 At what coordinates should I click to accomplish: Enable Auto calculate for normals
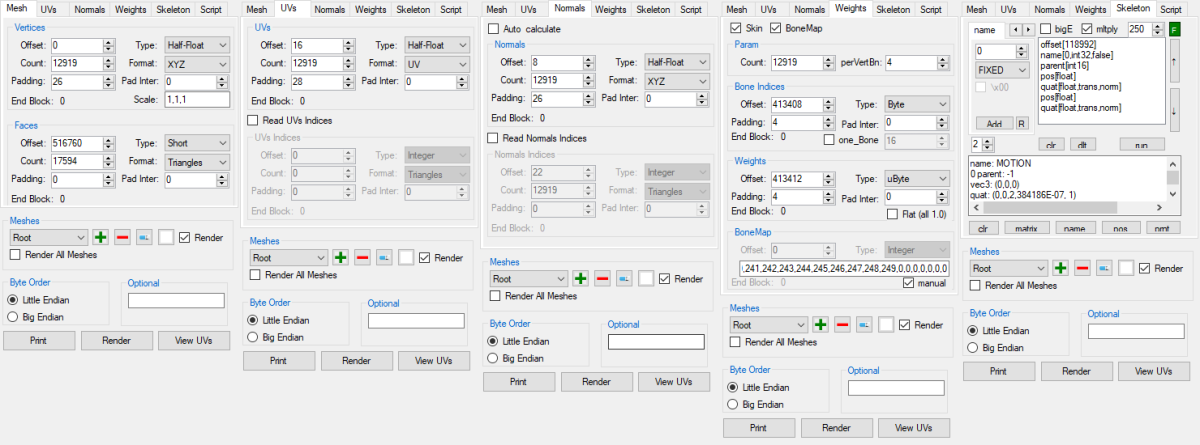[x=524, y=29]
